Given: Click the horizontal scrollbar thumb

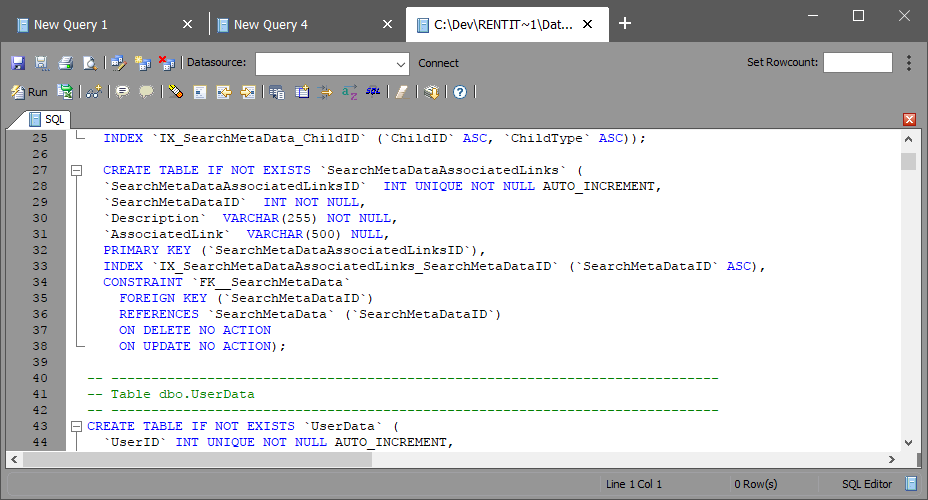Looking at the screenshot, I should point(197,460).
